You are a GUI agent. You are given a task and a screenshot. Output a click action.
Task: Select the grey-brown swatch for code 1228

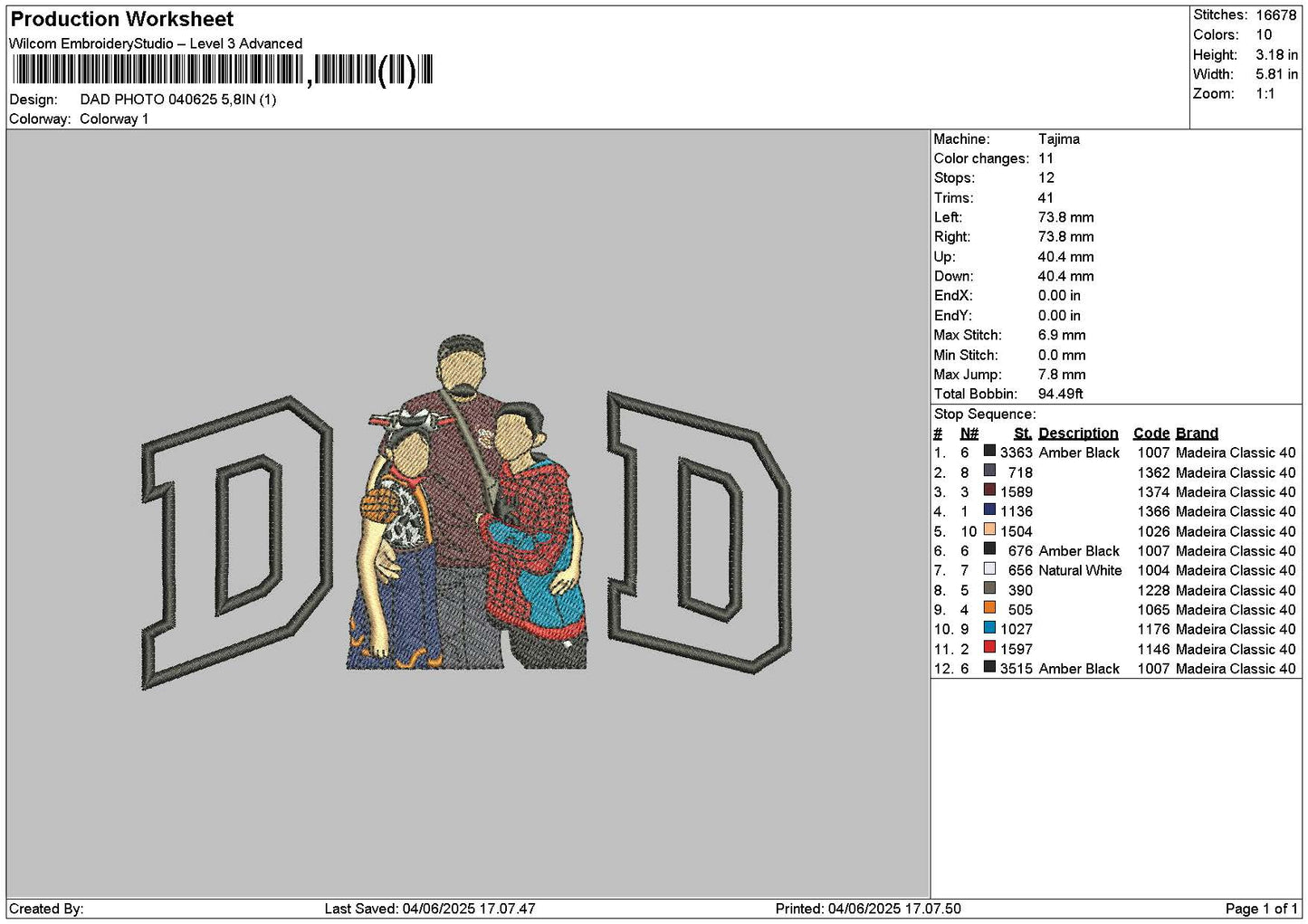pos(989,589)
